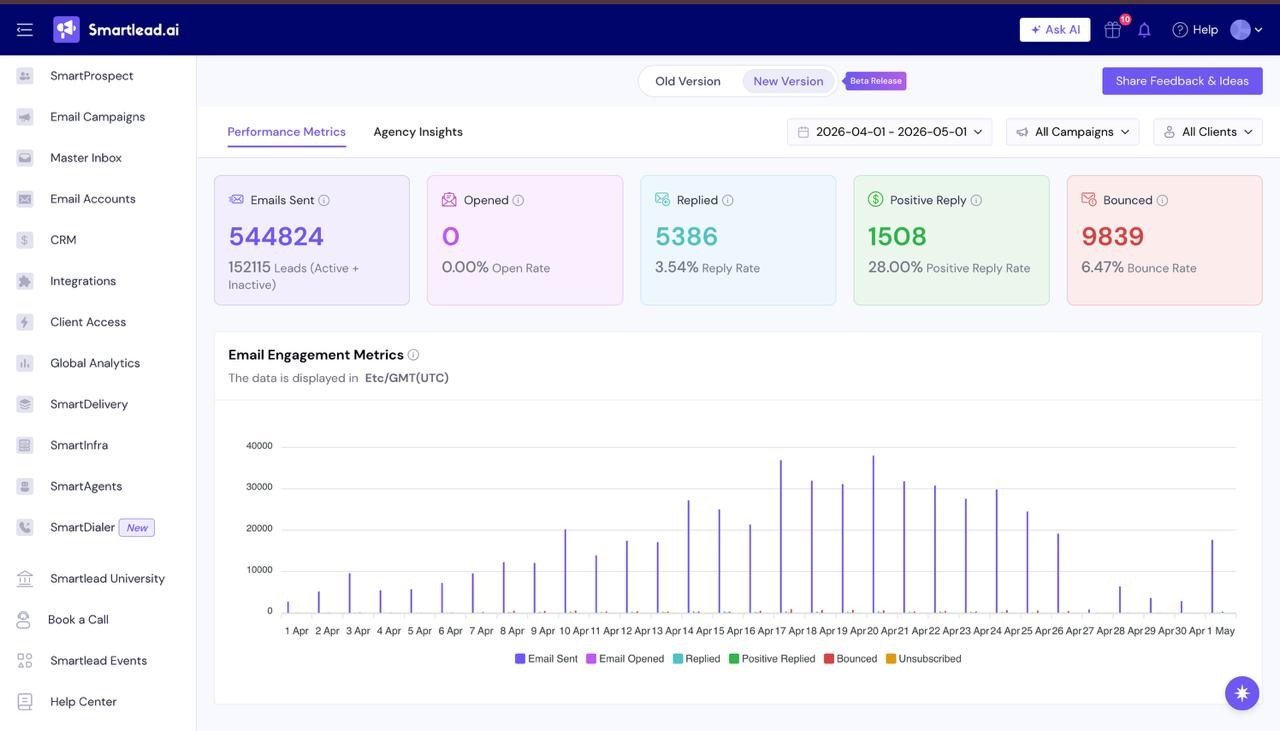Click Share Feedback & Ideas button
This screenshot has height=731, width=1280.
pos(1182,81)
